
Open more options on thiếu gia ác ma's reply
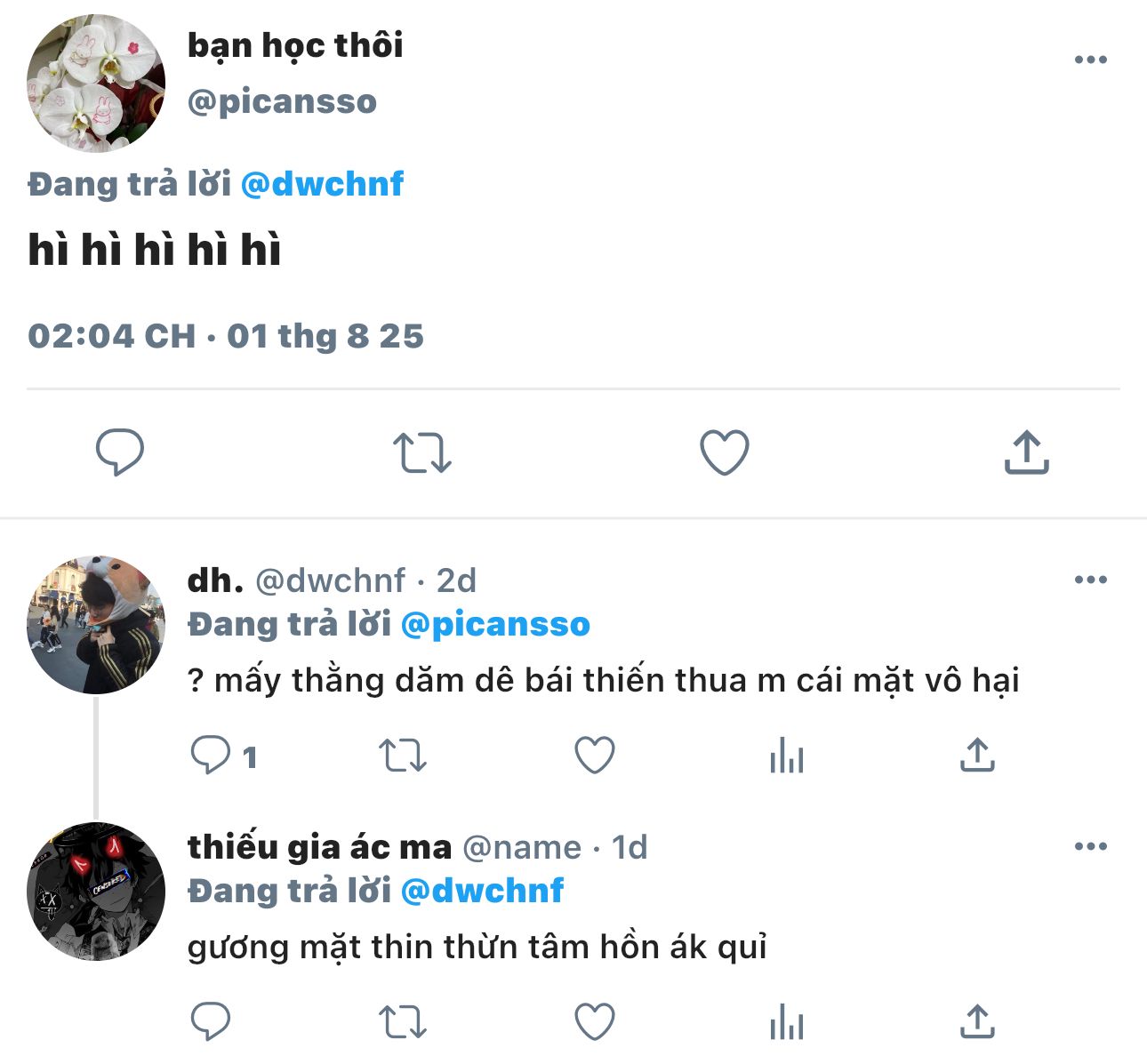(1090, 846)
